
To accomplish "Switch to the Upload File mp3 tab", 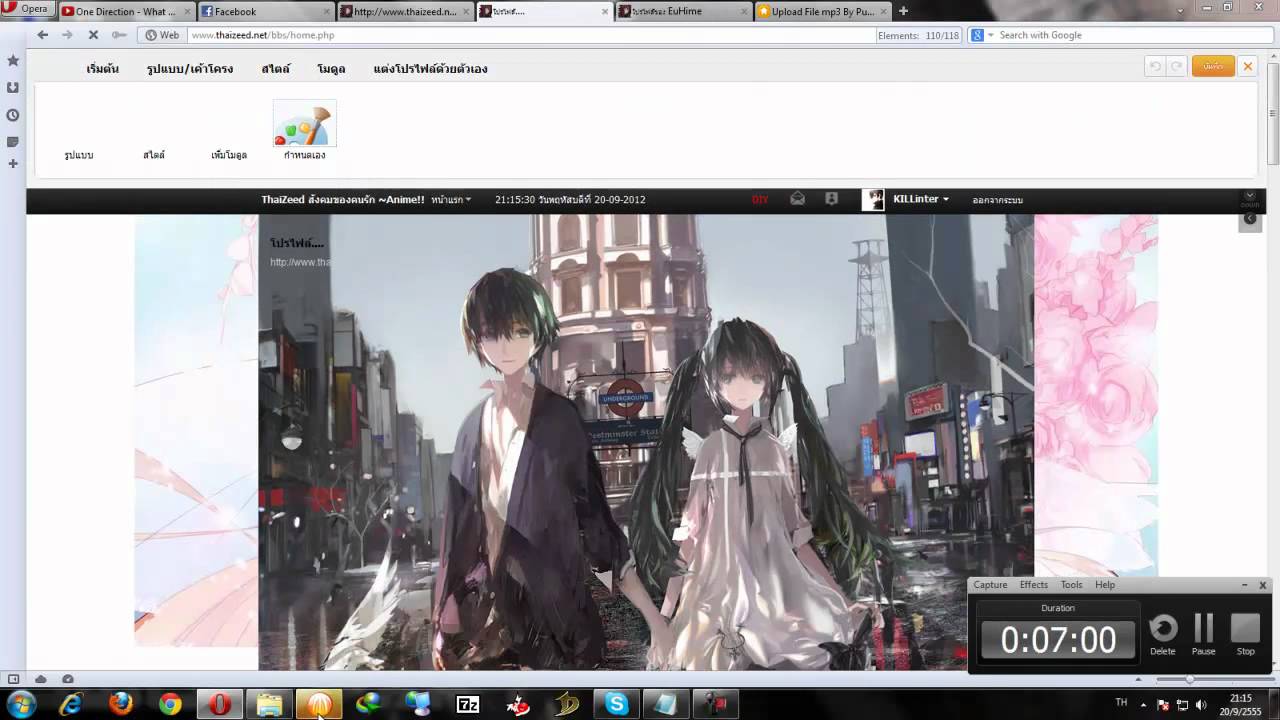I will pyautogui.click(x=822, y=11).
